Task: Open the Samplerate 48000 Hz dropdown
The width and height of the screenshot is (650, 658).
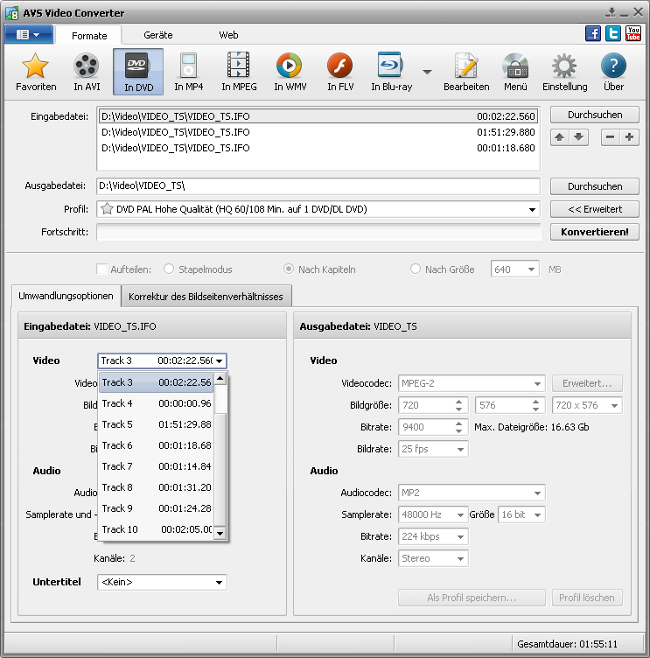Action: point(433,514)
